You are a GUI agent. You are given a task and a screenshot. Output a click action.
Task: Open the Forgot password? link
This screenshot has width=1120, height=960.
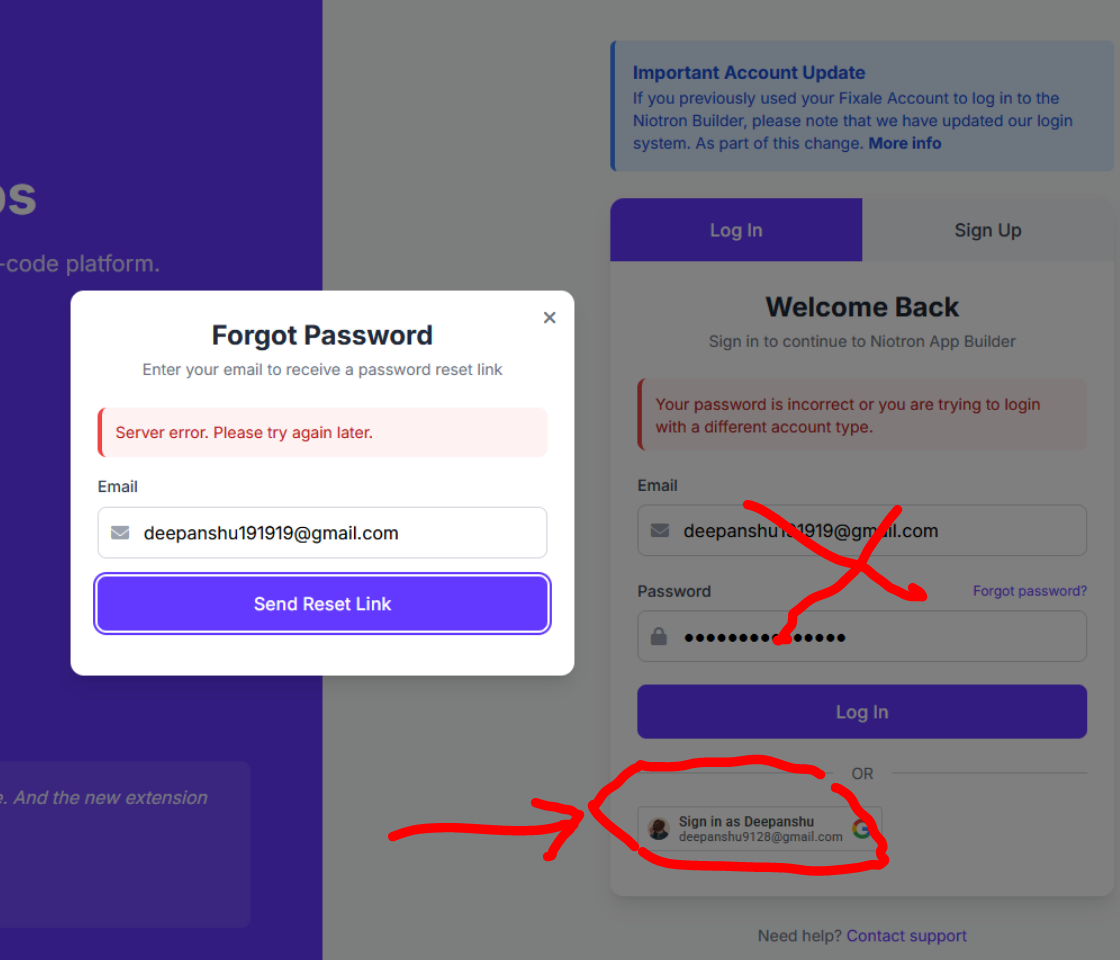point(1029,591)
